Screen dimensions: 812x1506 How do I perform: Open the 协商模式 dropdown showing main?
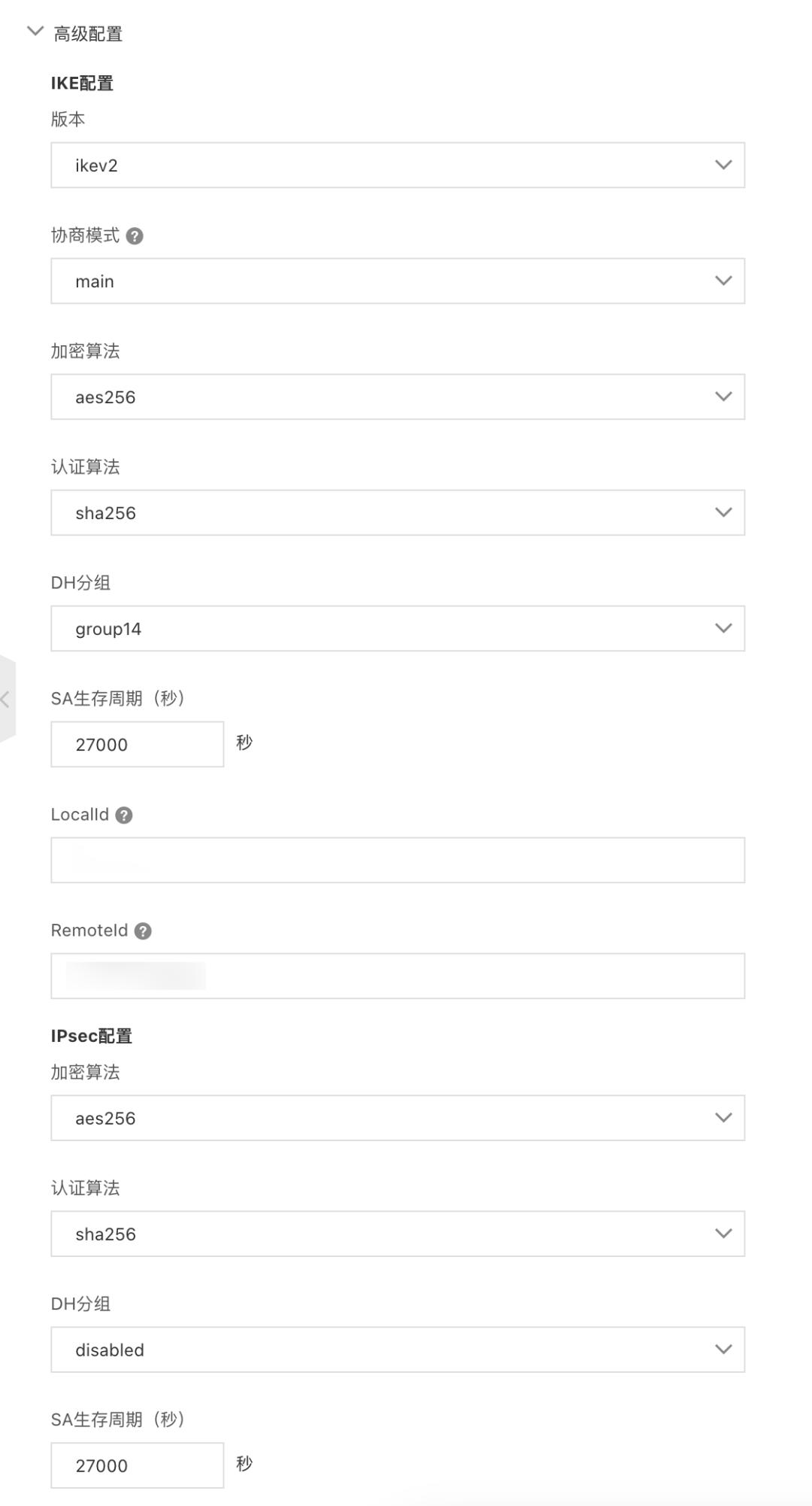click(397, 281)
